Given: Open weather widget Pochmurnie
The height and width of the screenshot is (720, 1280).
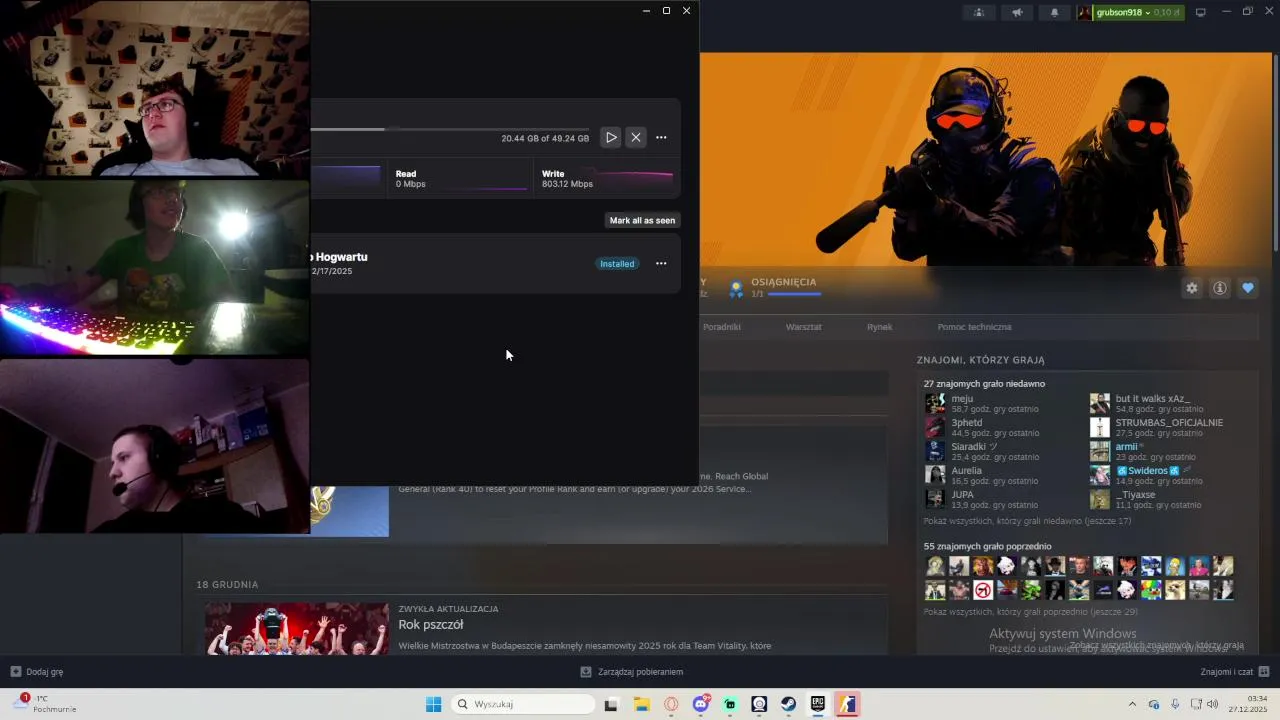Looking at the screenshot, I should 45,704.
